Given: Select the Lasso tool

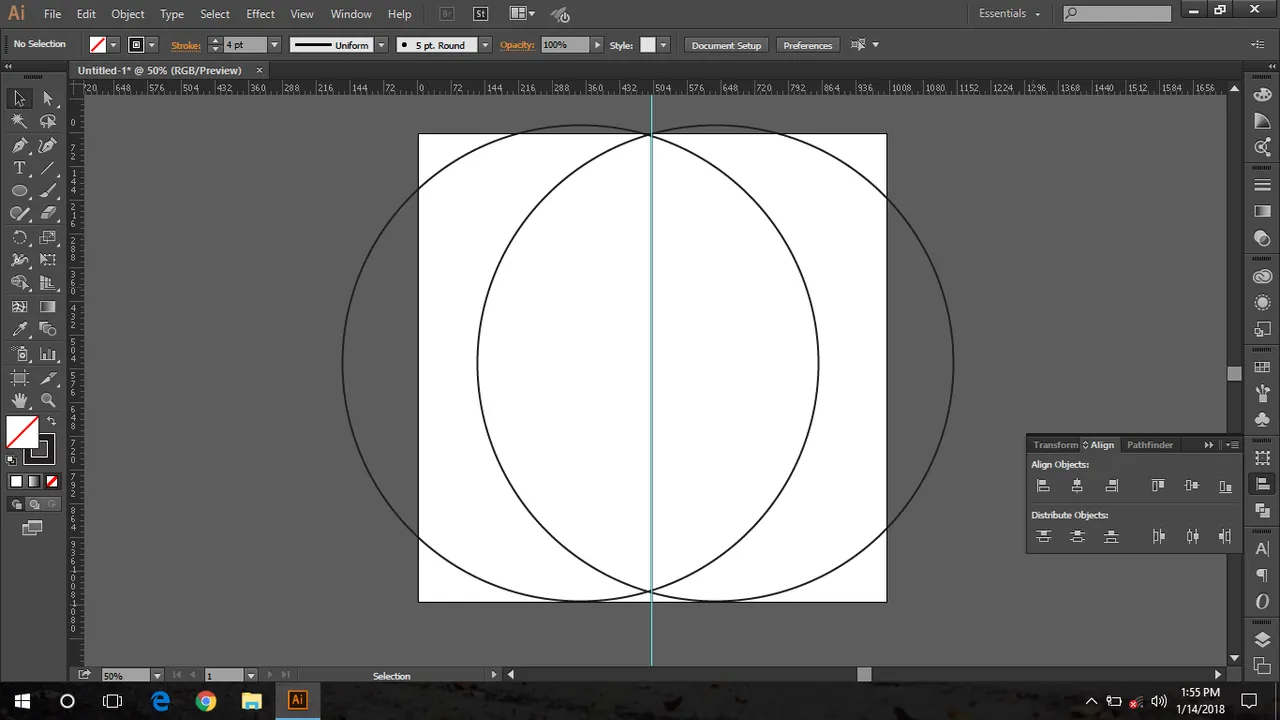Looking at the screenshot, I should pyautogui.click(x=48, y=121).
